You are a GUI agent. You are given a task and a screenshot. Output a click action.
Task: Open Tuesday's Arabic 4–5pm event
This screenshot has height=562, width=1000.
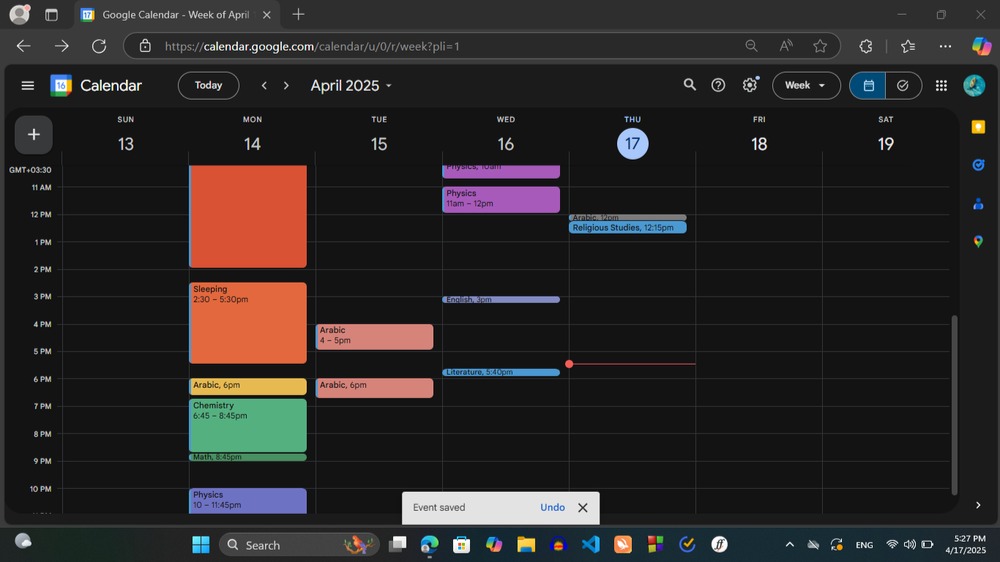pyautogui.click(x=374, y=336)
